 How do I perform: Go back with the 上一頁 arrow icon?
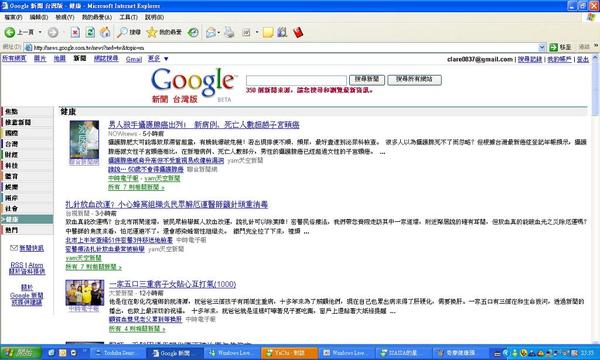point(10,33)
